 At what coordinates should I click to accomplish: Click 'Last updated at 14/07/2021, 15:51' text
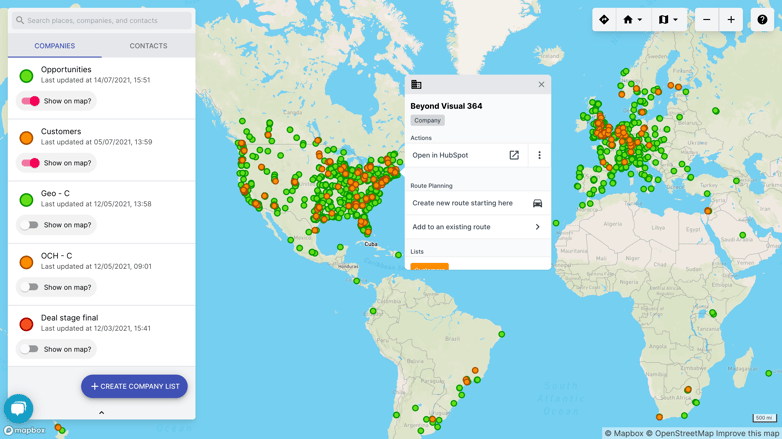click(x=95, y=80)
